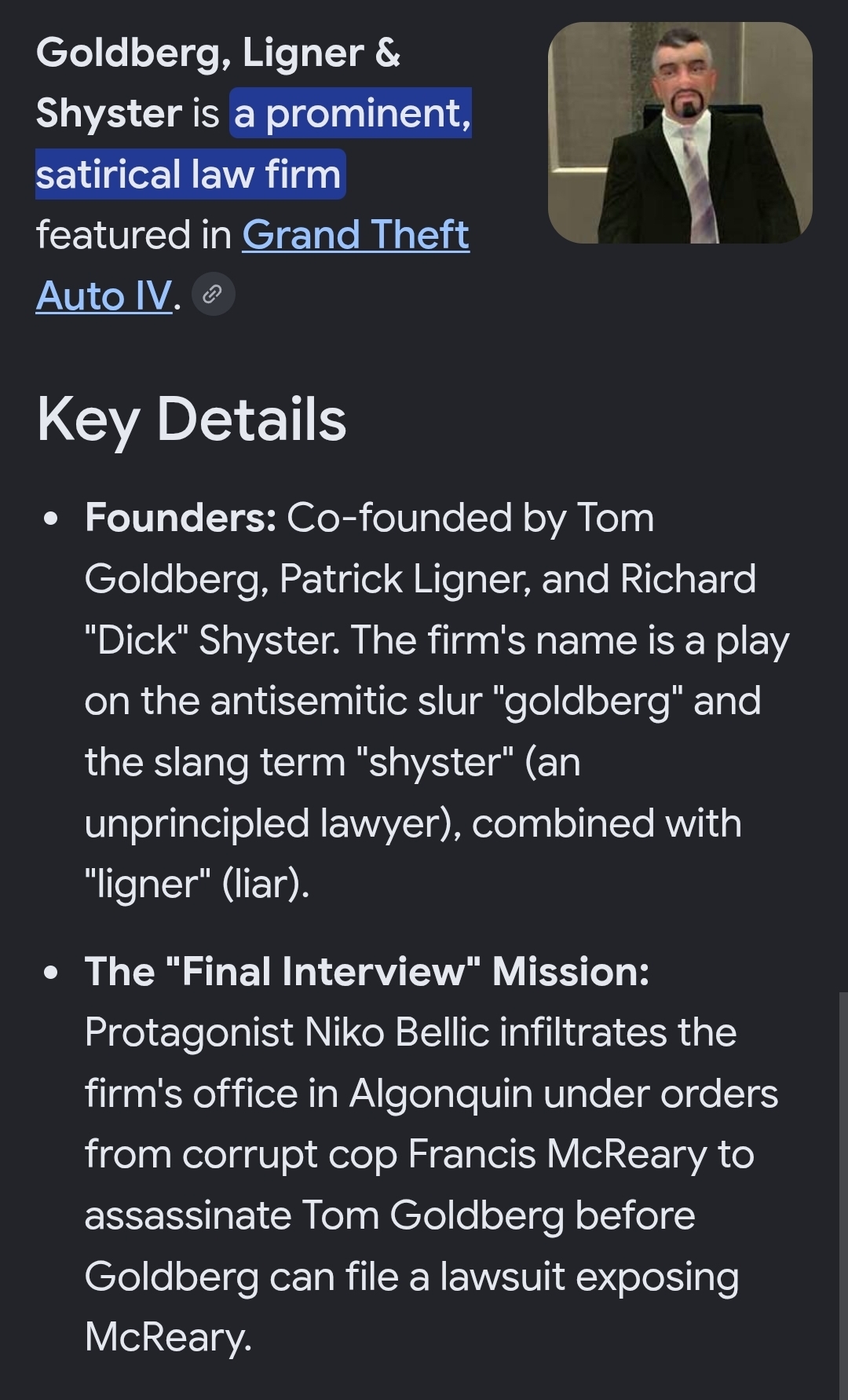The image size is (848, 1400).
Task: Click the bold "Final Interview" Mission label
Action: tap(367, 971)
